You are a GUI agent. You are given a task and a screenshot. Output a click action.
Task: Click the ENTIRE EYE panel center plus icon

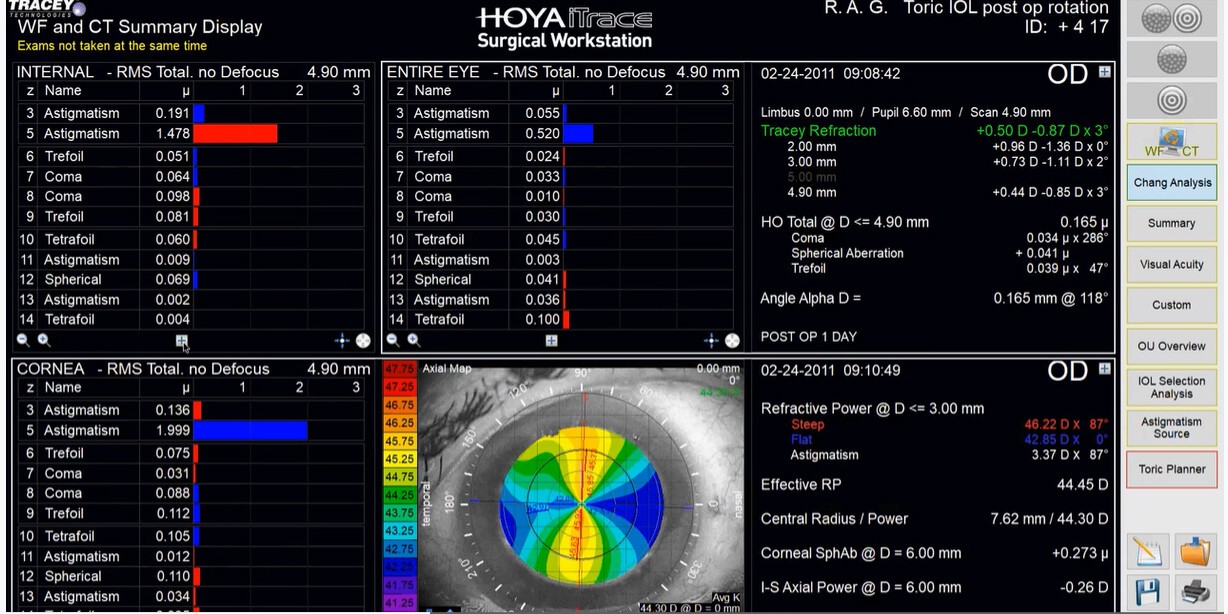point(551,341)
